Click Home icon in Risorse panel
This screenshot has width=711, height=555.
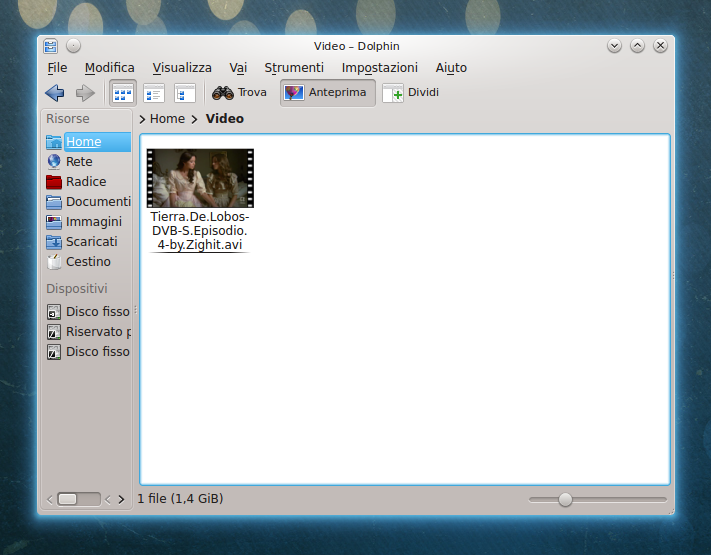pyautogui.click(x=54, y=142)
